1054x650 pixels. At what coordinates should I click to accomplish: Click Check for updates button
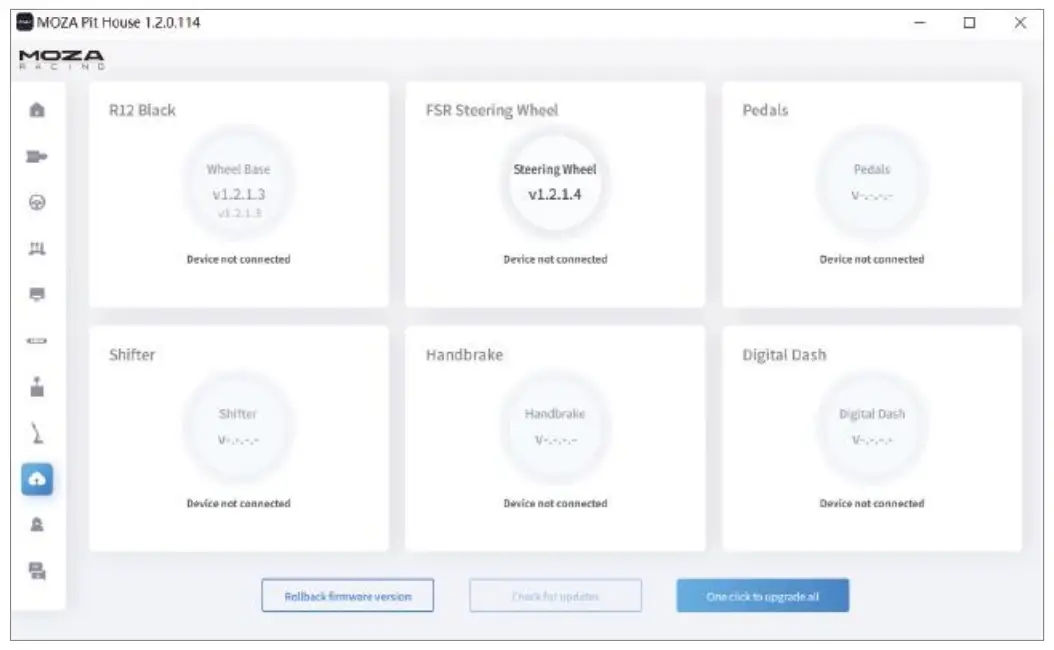(x=555, y=596)
